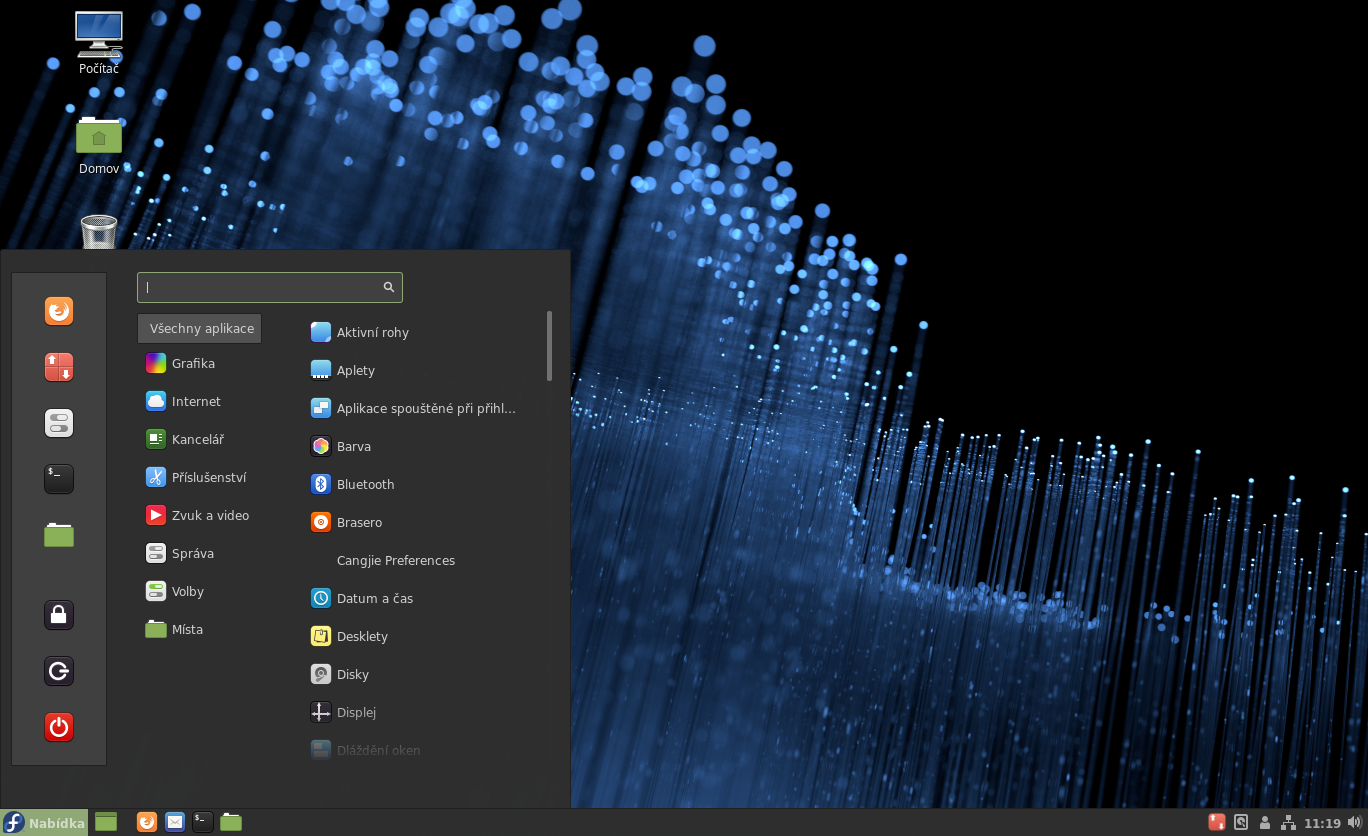The height and width of the screenshot is (836, 1368).
Task: Click the application list scrollbar
Action: [549, 346]
